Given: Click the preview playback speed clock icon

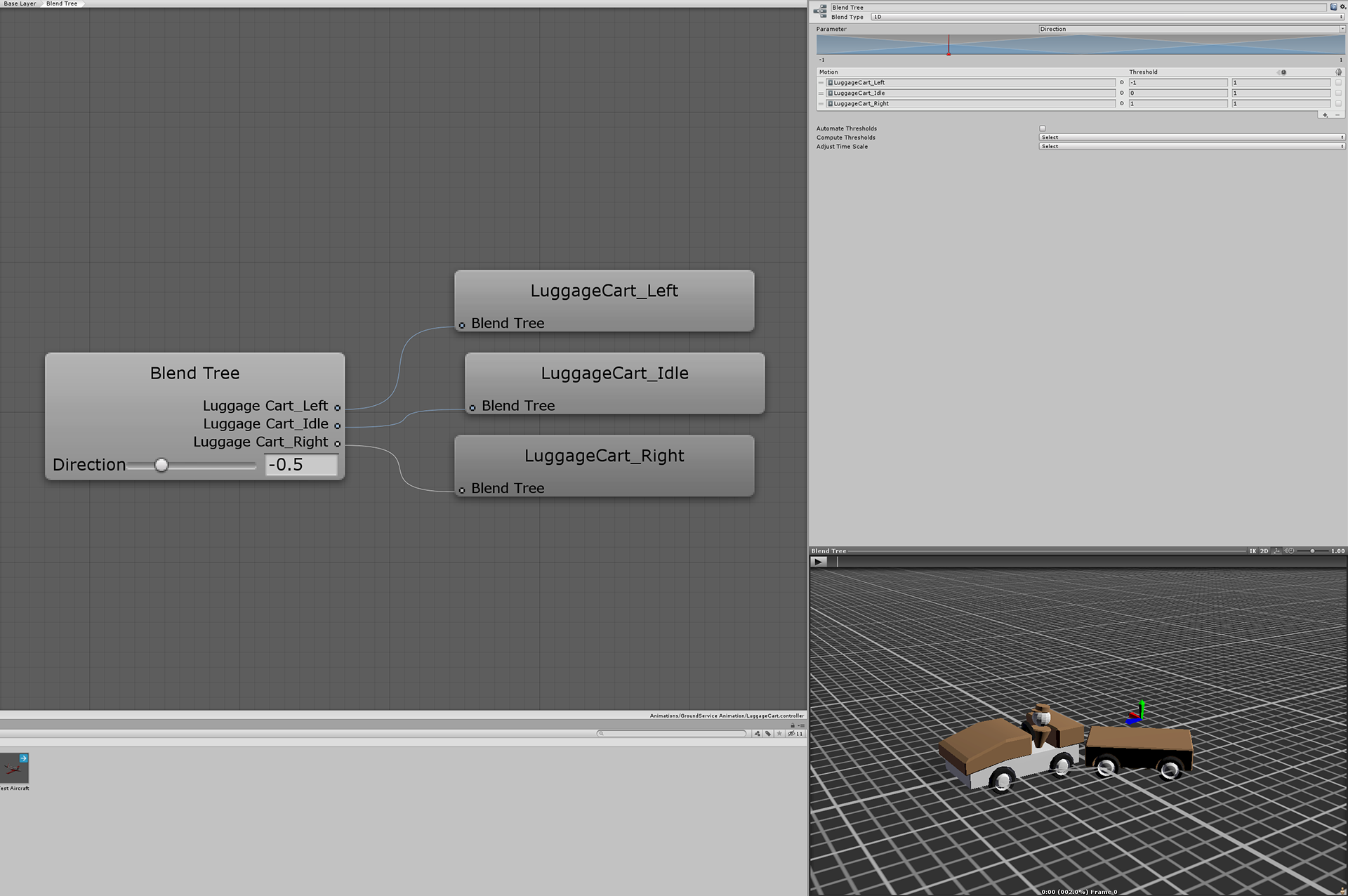Looking at the screenshot, I should pyautogui.click(x=1290, y=551).
